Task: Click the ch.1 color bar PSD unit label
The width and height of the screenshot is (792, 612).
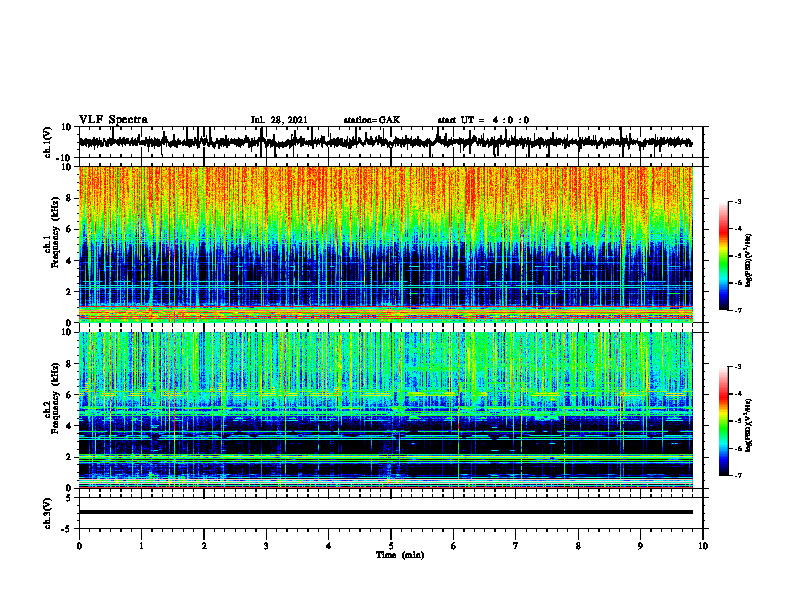Action: (x=749, y=260)
